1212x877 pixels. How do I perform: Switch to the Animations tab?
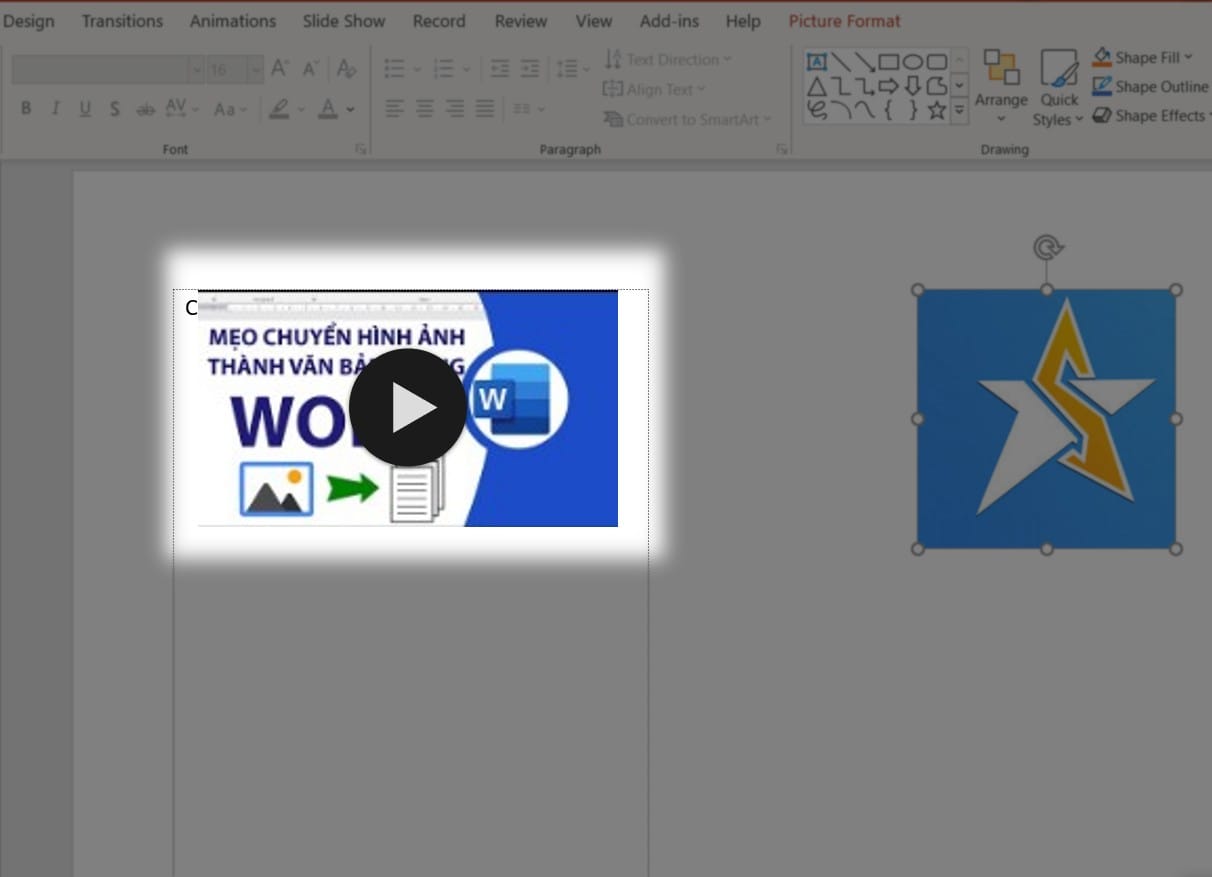[233, 21]
